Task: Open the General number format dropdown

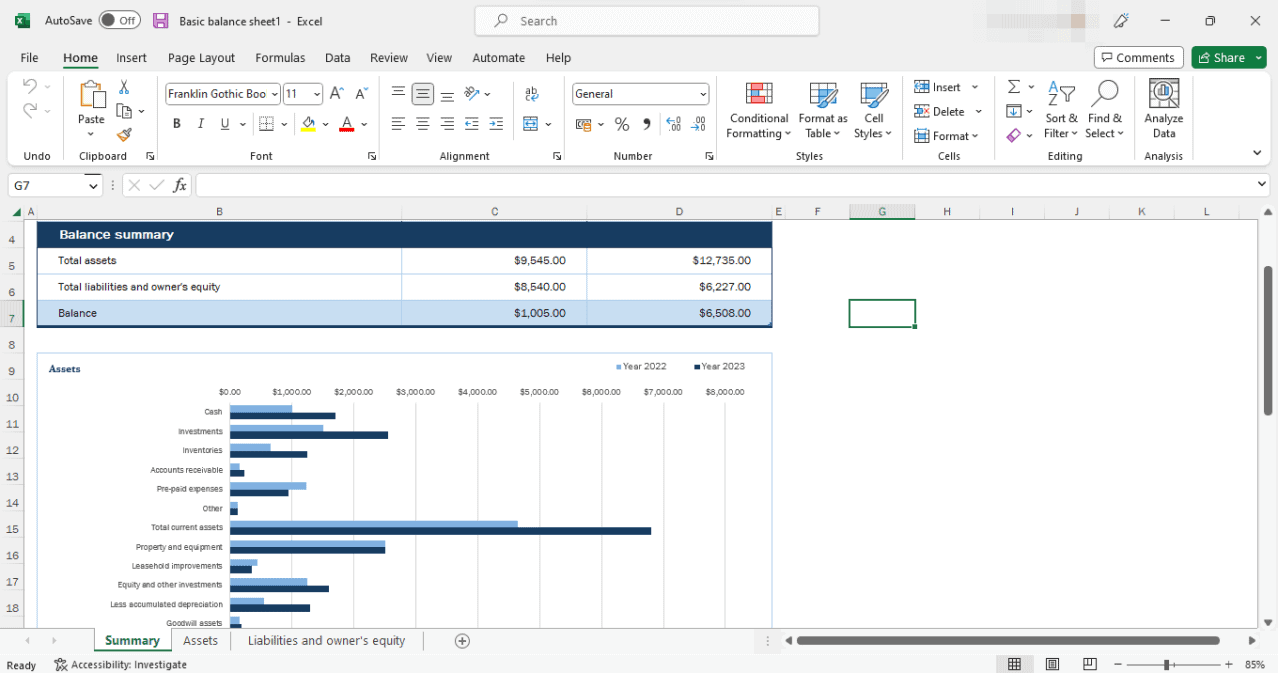Action: click(x=700, y=93)
